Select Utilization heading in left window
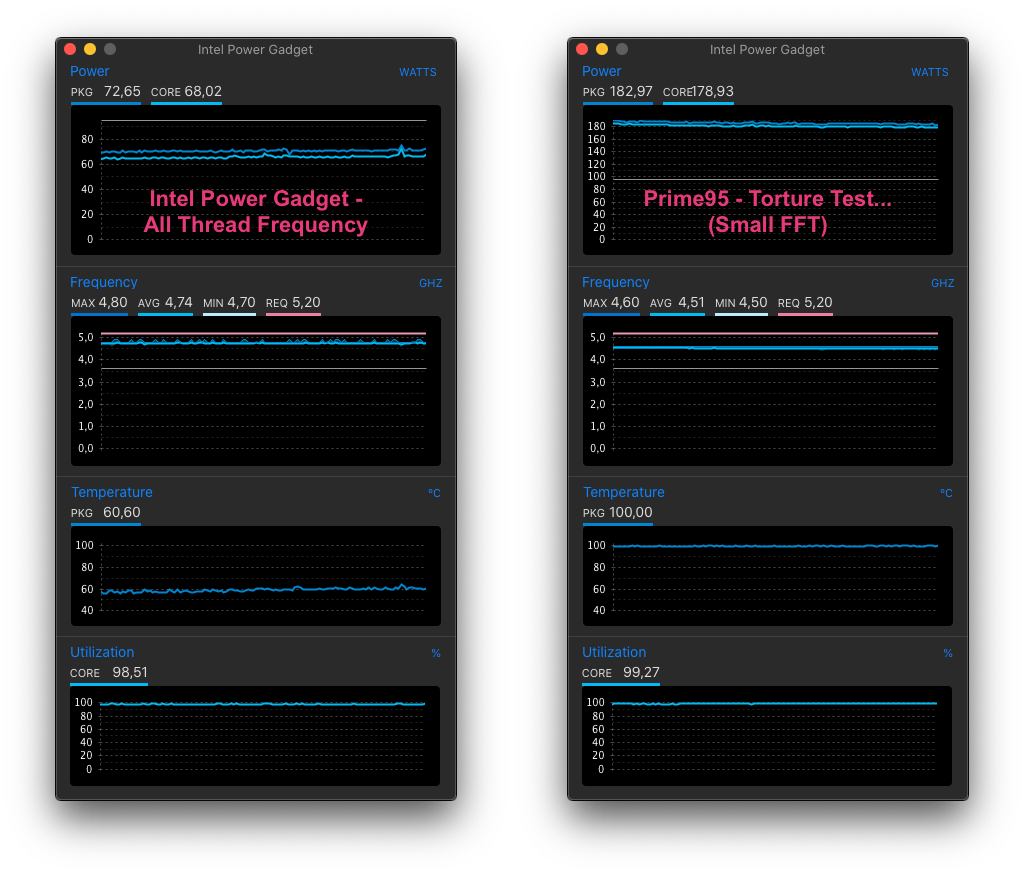This screenshot has width=1024, height=874. coord(102,652)
